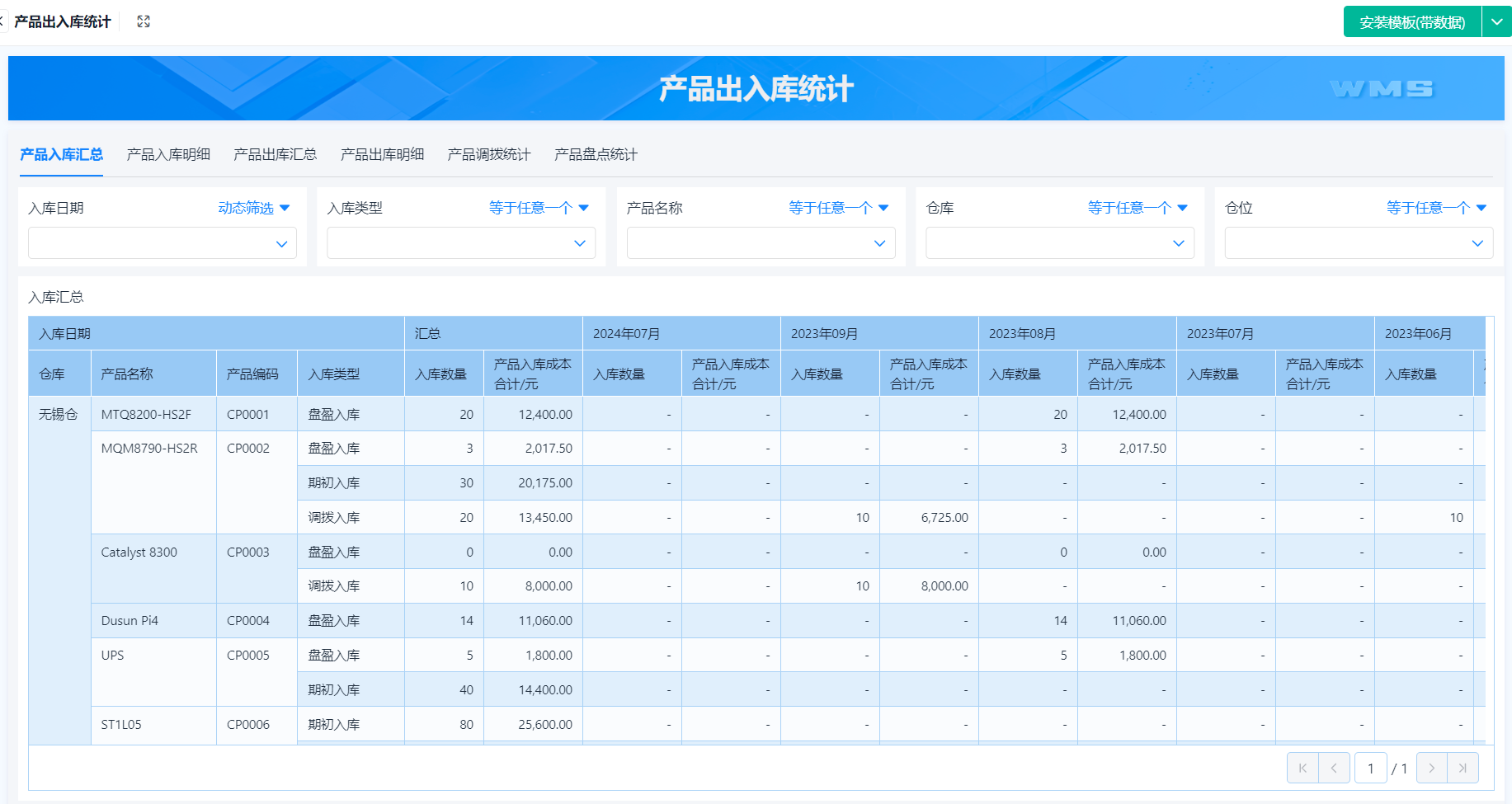Image resolution: width=1512 pixels, height=804 pixels.
Task: Click product code CP0005
Action: pos(257,672)
